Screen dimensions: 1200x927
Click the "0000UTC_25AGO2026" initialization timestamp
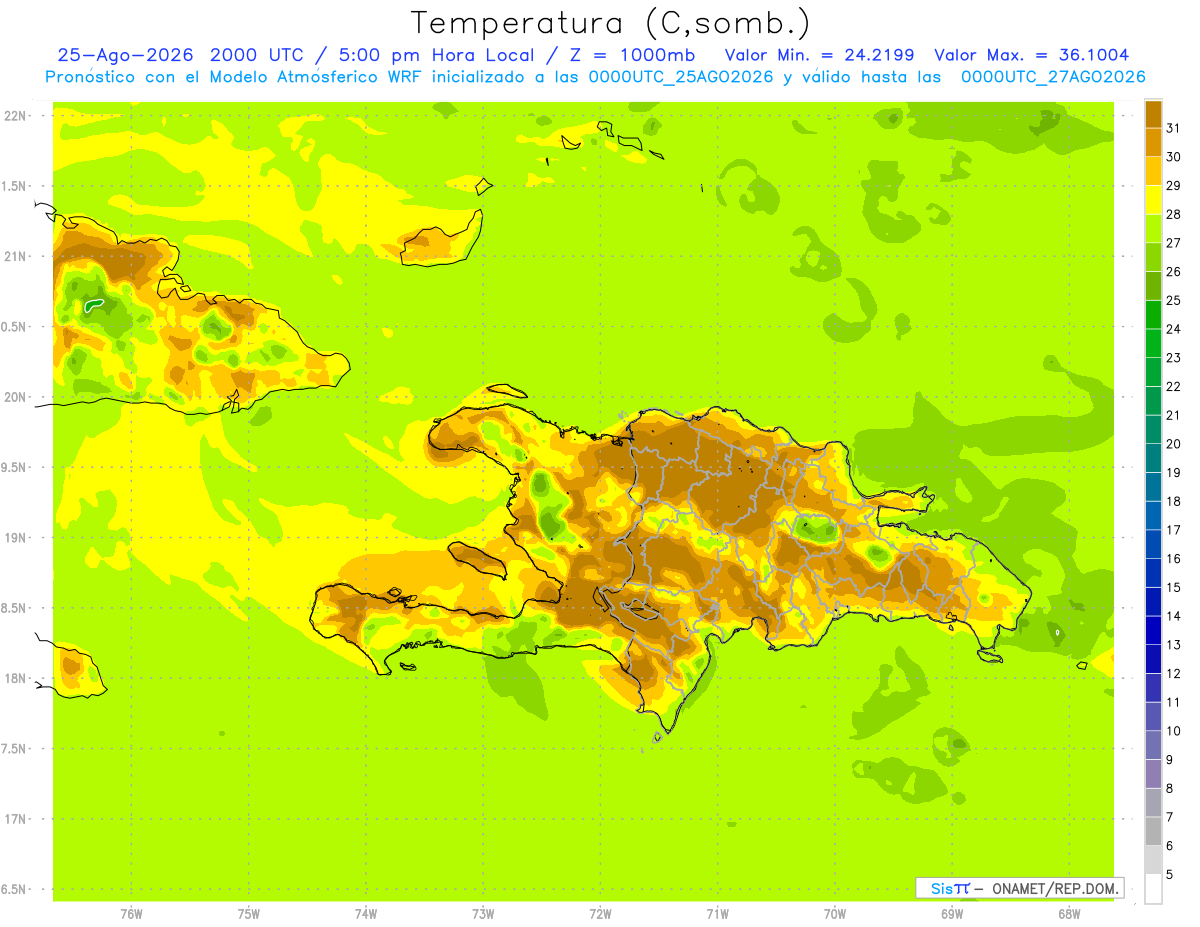[680, 77]
